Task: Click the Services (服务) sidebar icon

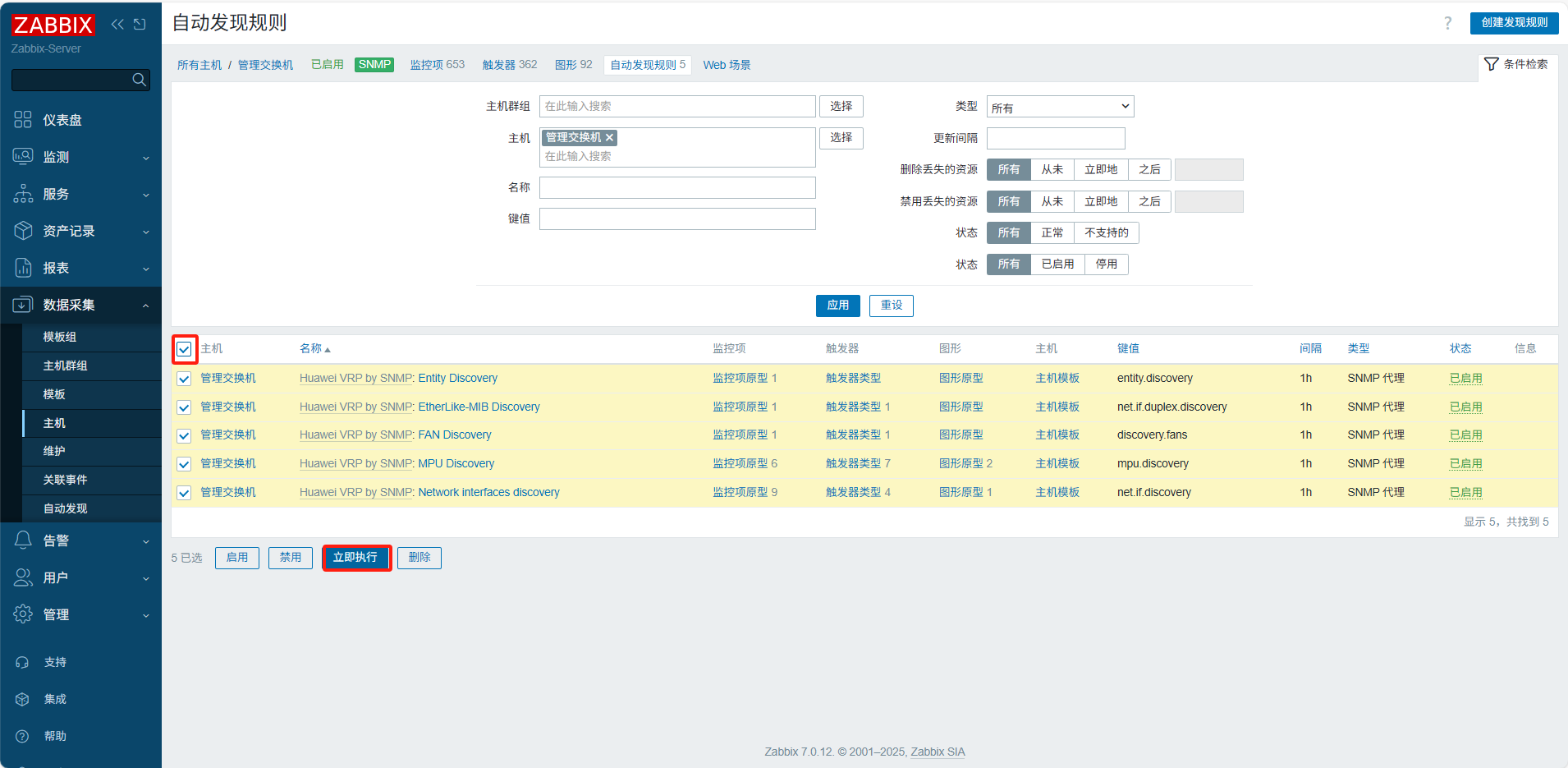Action: [23, 194]
